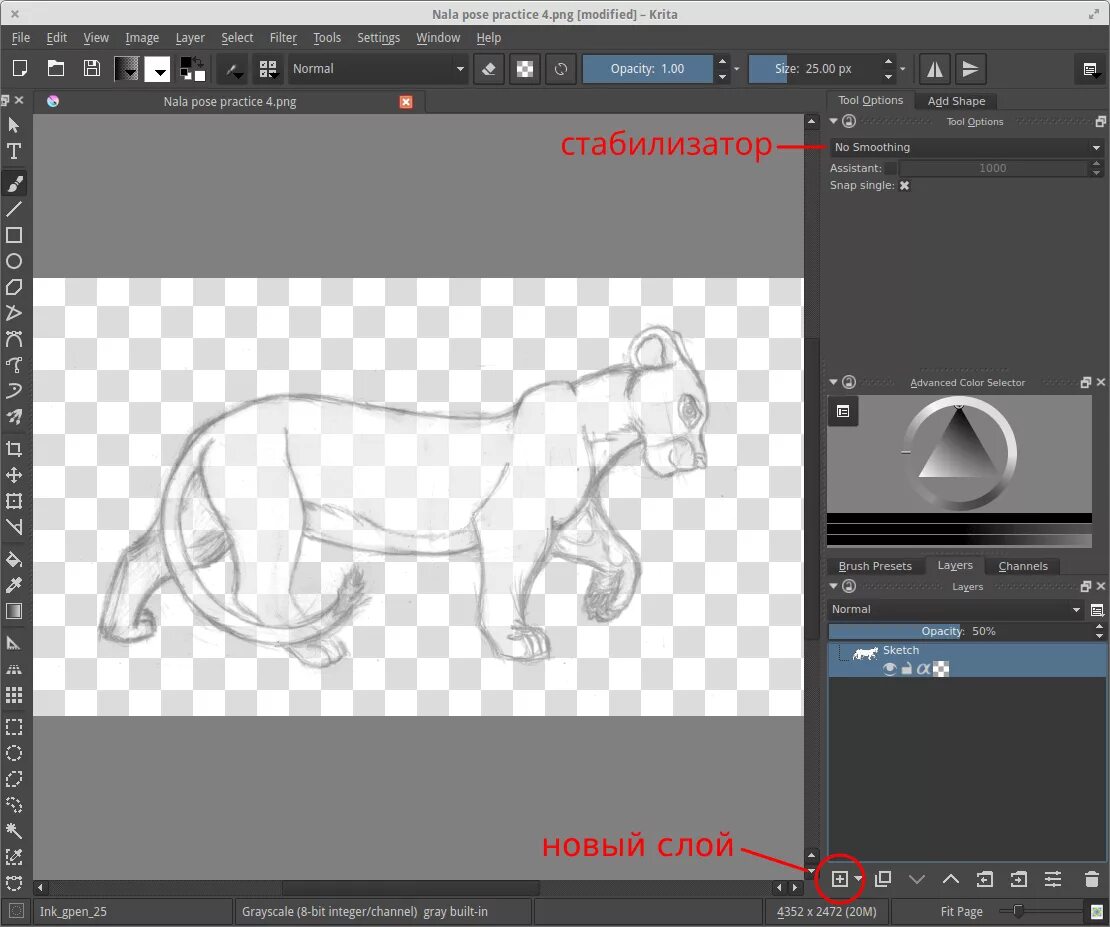Move layer up in the stack
The image size is (1110, 927).
pyautogui.click(x=951, y=879)
